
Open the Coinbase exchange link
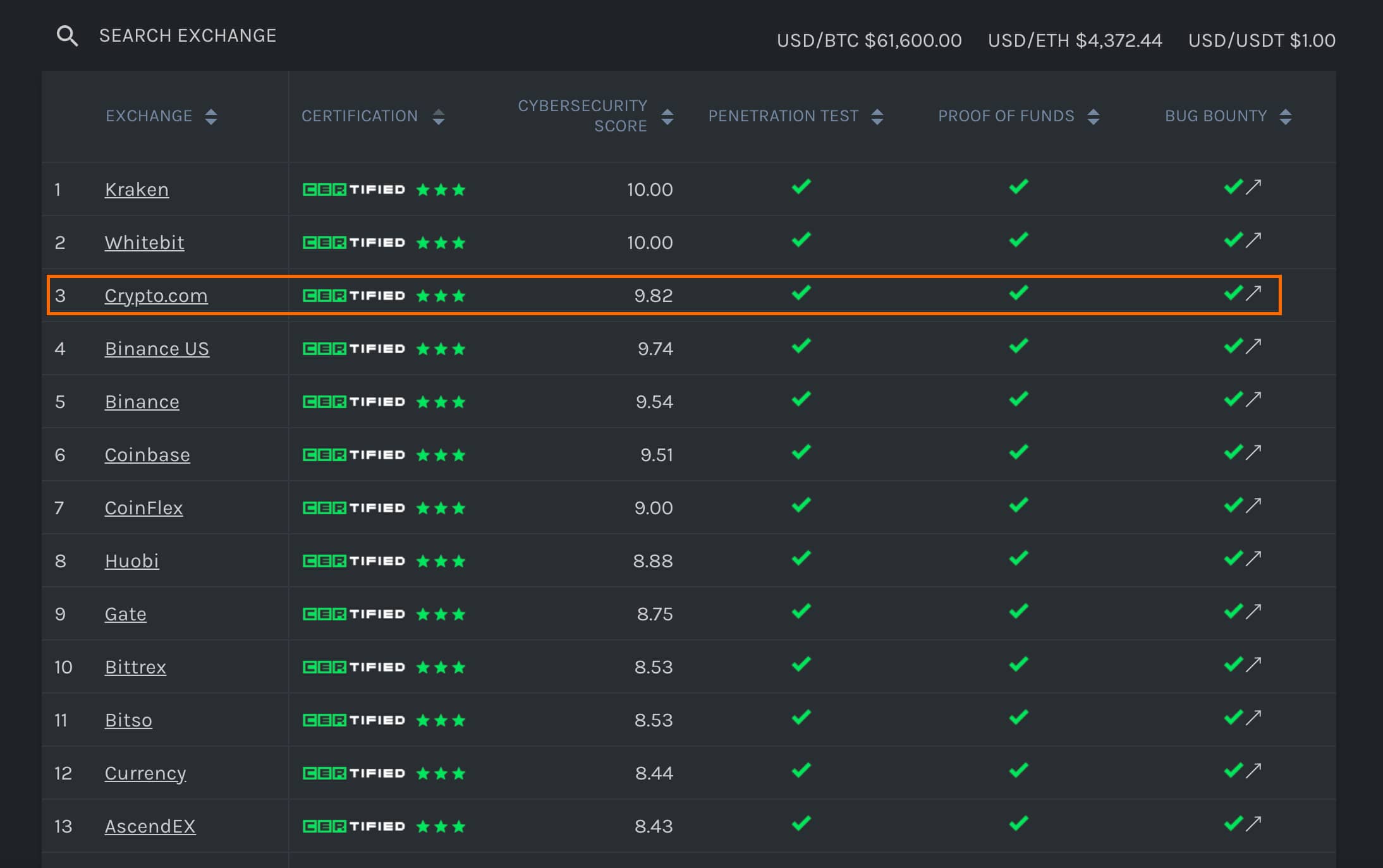(147, 455)
